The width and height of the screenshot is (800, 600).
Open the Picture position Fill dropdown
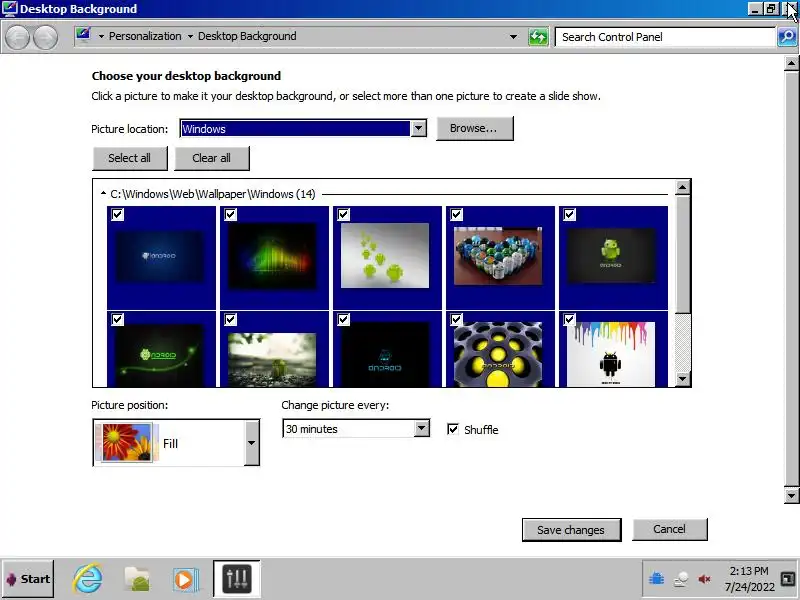[252, 443]
